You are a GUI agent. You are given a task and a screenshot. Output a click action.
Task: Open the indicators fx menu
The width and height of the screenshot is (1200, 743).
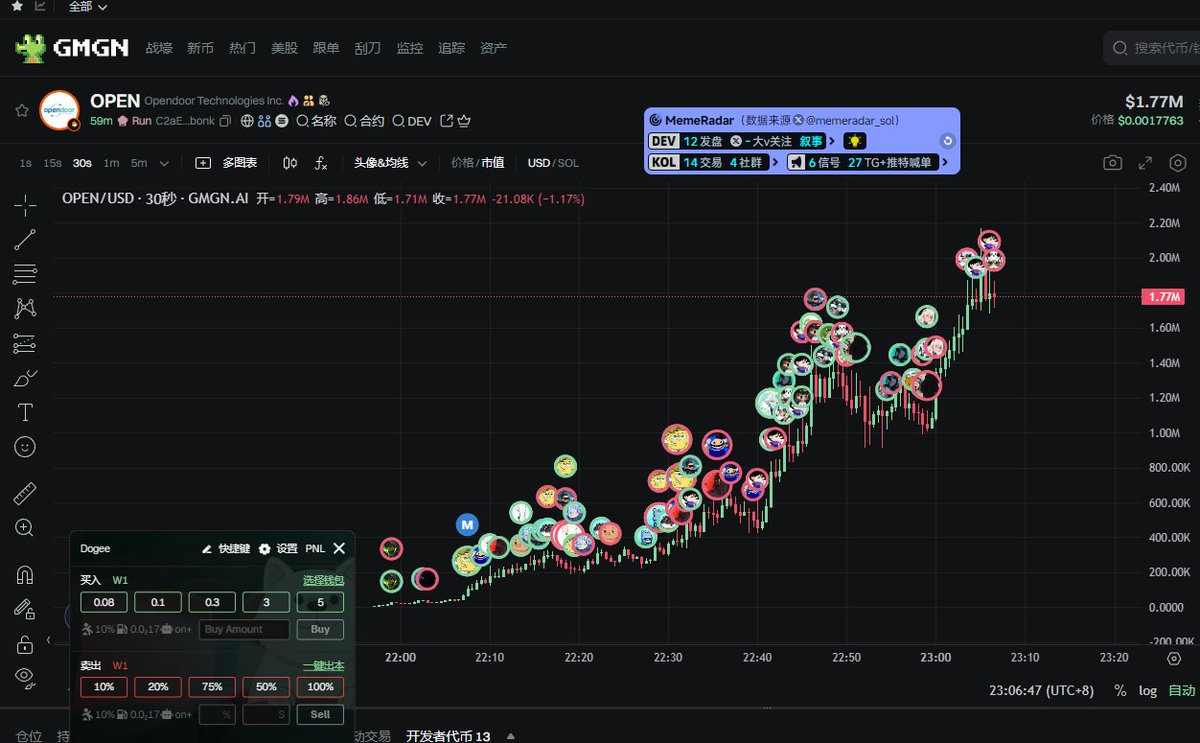click(x=321, y=163)
